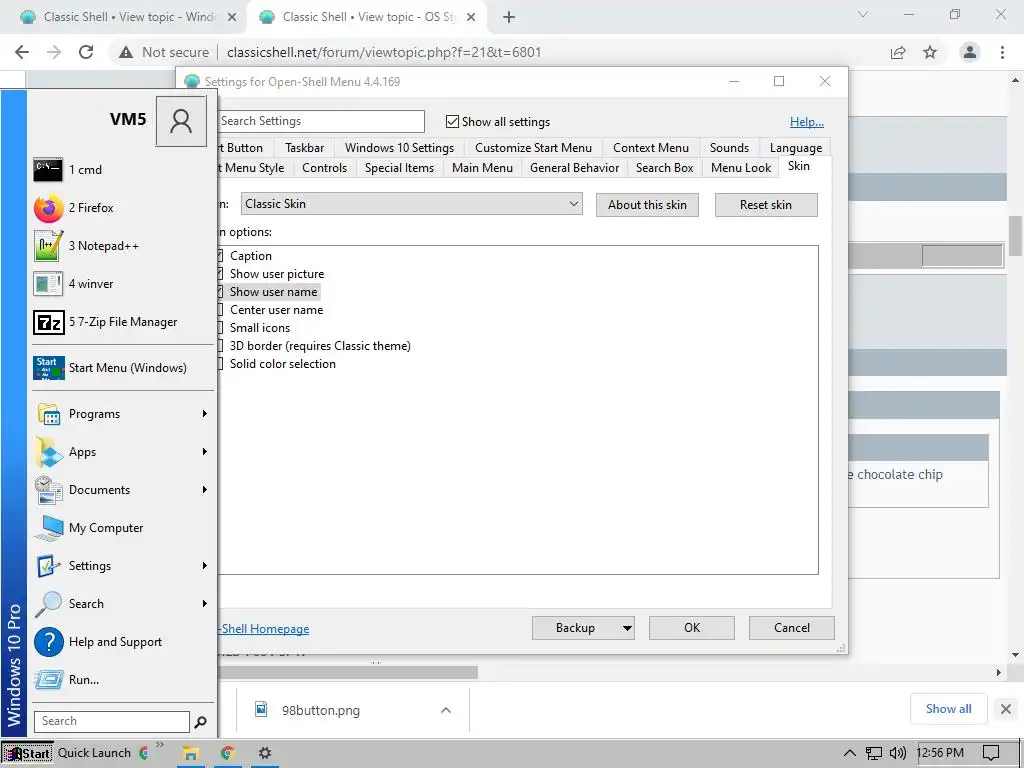Show hidden system tray icons
This screenshot has width=1024, height=768.
(849, 753)
